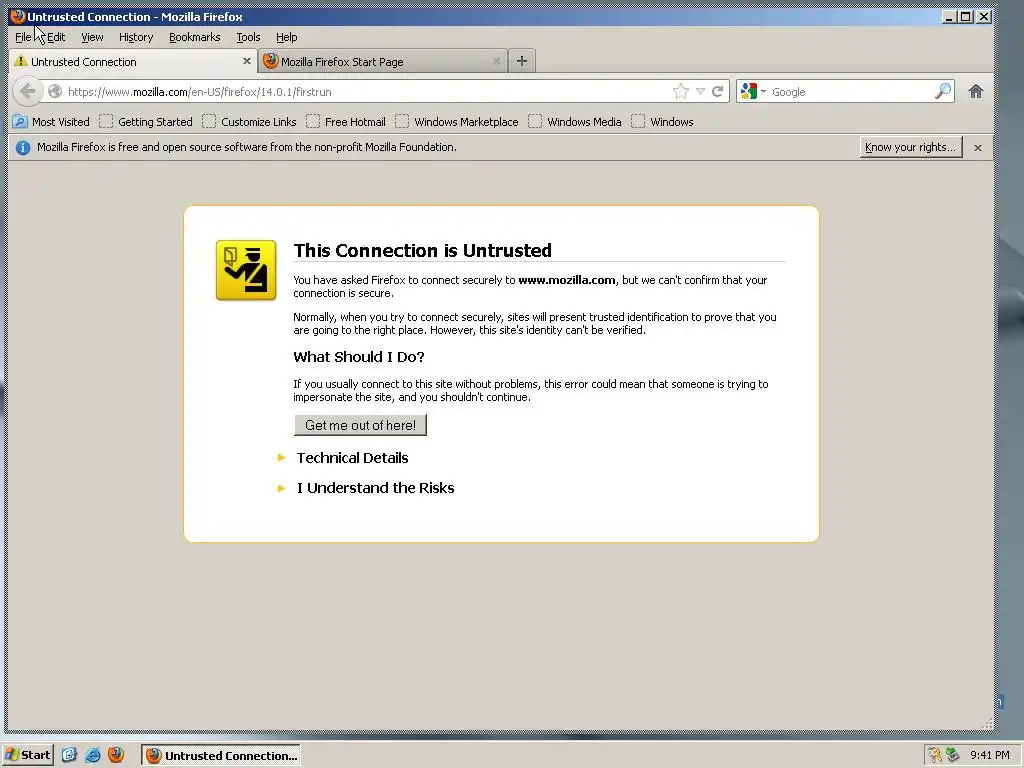Launch Internet Explorer from quick launch
The height and width of the screenshot is (768, 1024).
[x=93, y=755]
